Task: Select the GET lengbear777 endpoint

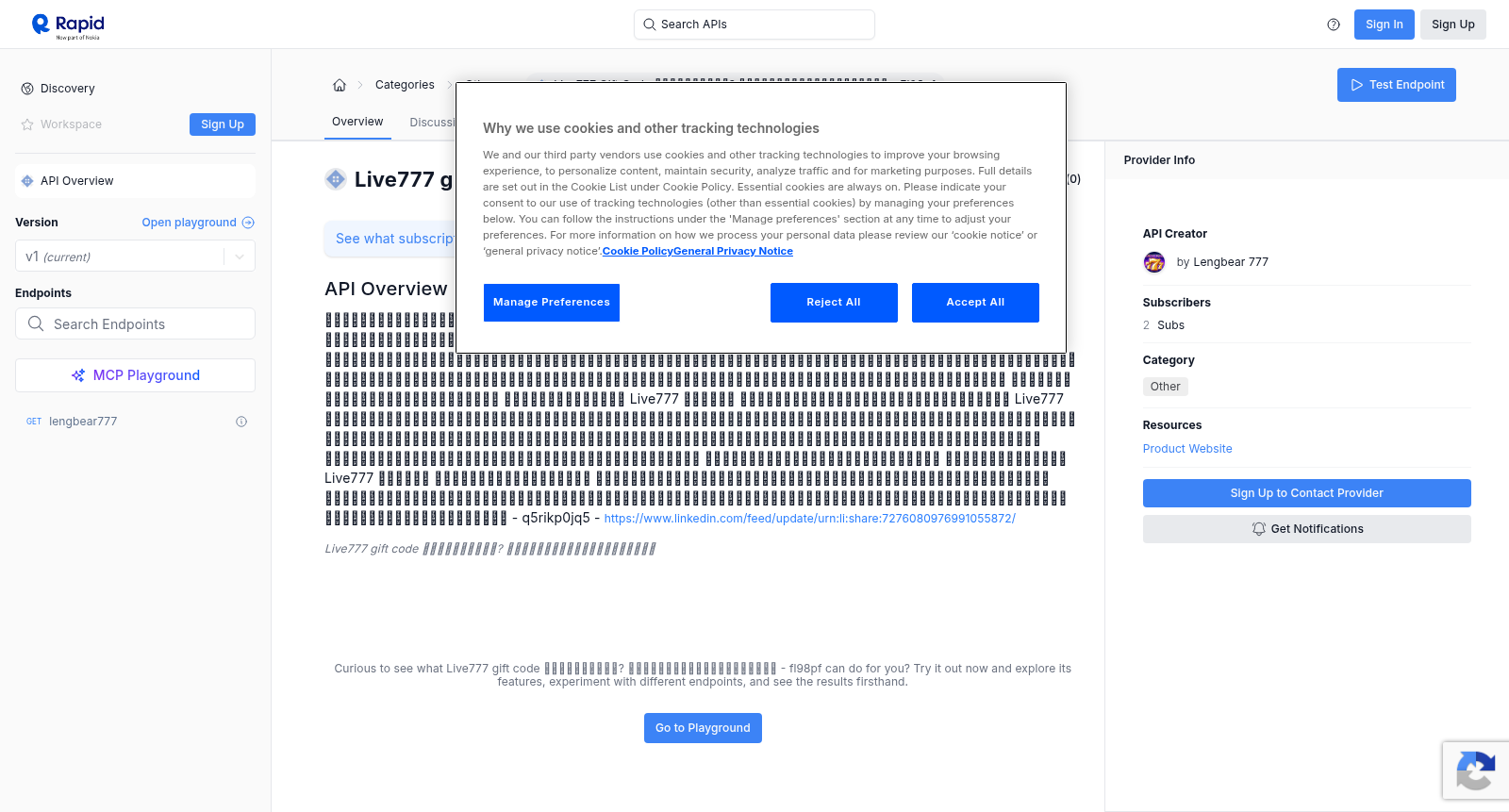Action: [x=135, y=422]
